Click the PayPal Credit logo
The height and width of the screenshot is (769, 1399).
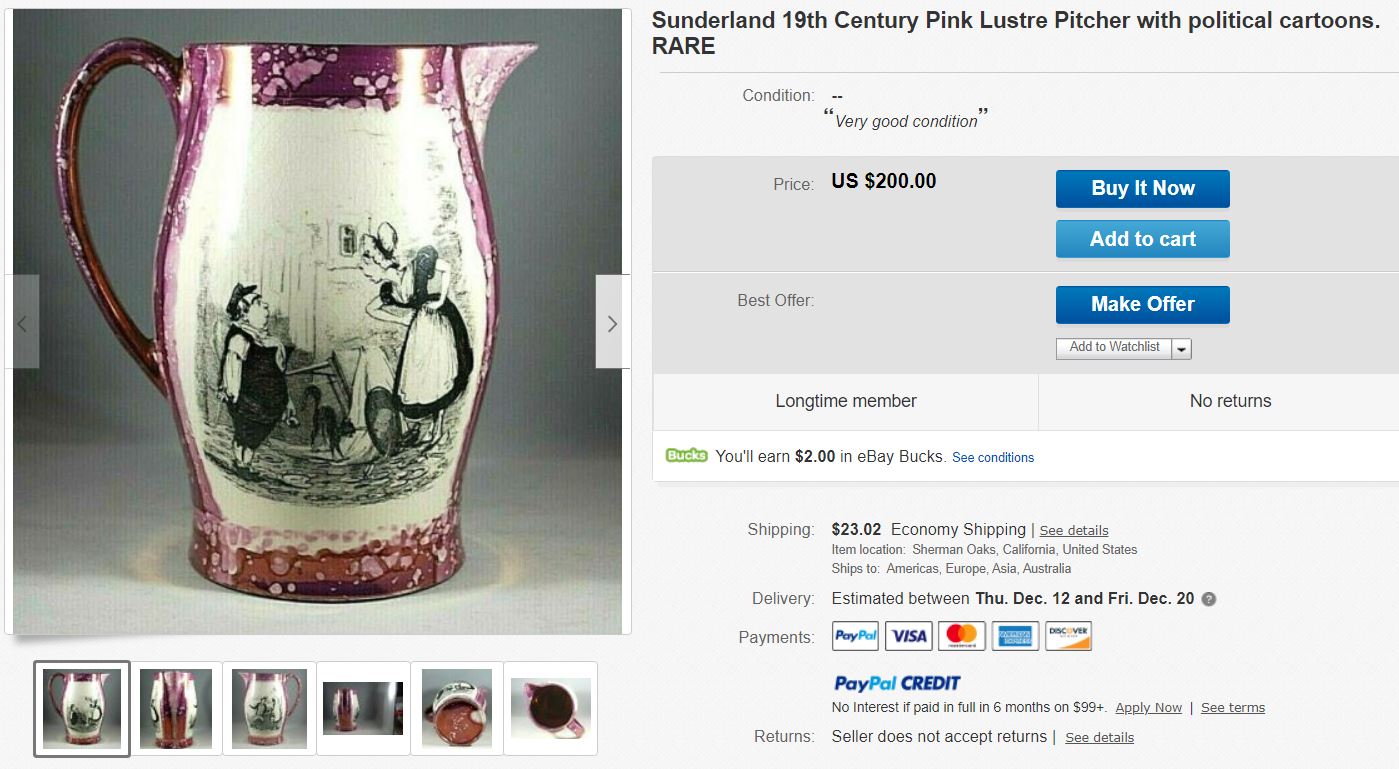pos(897,683)
